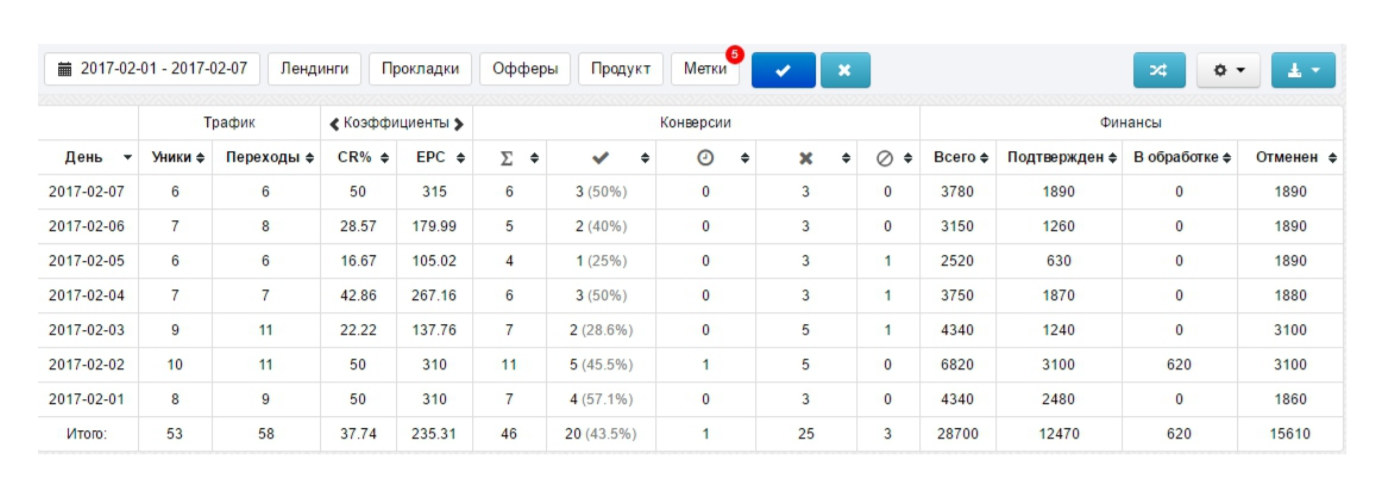Sort by rejected conversions X column
The height and width of the screenshot is (482, 1376).
806,158
